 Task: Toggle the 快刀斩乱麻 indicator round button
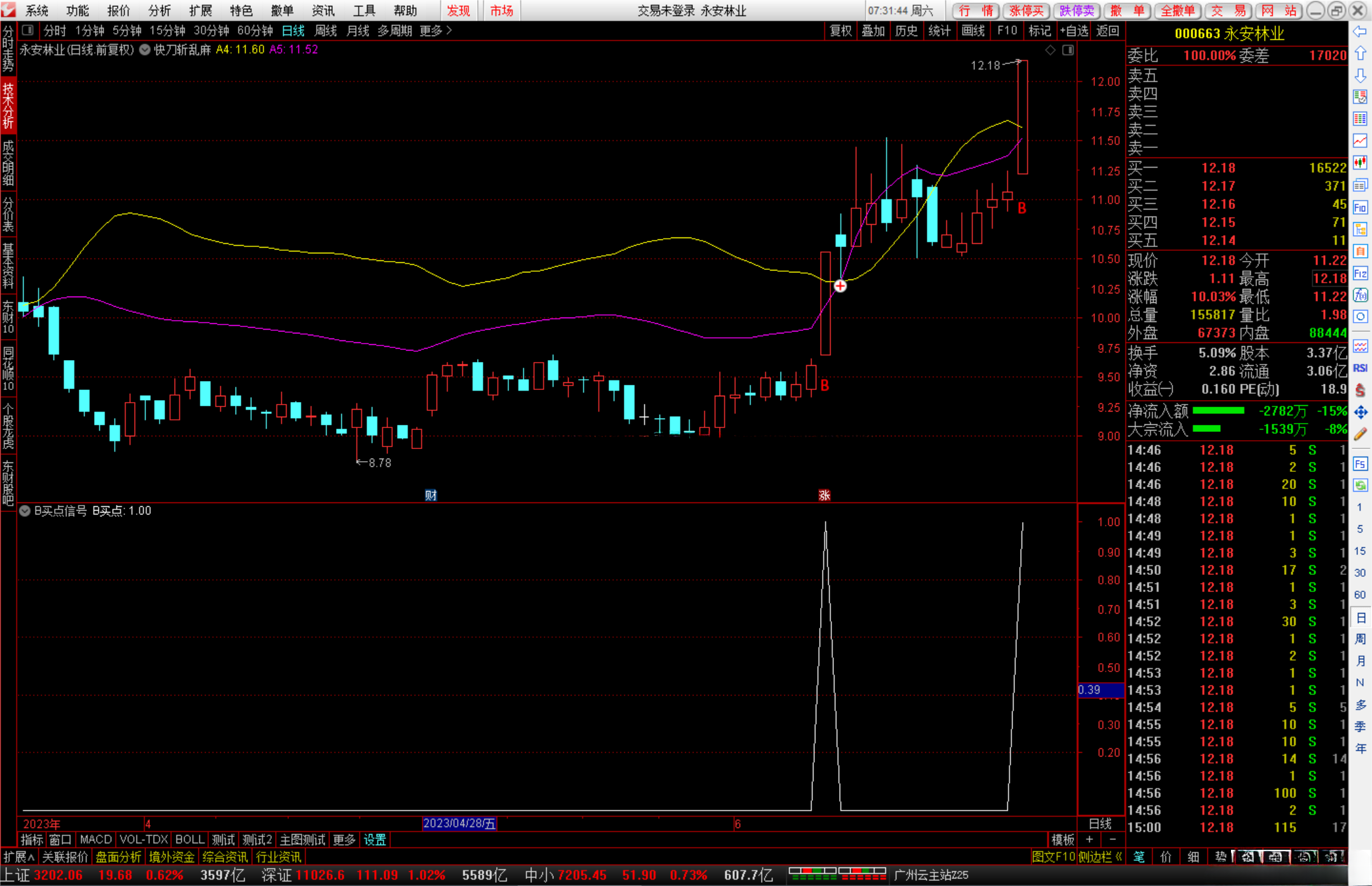[x=145, y=50]
